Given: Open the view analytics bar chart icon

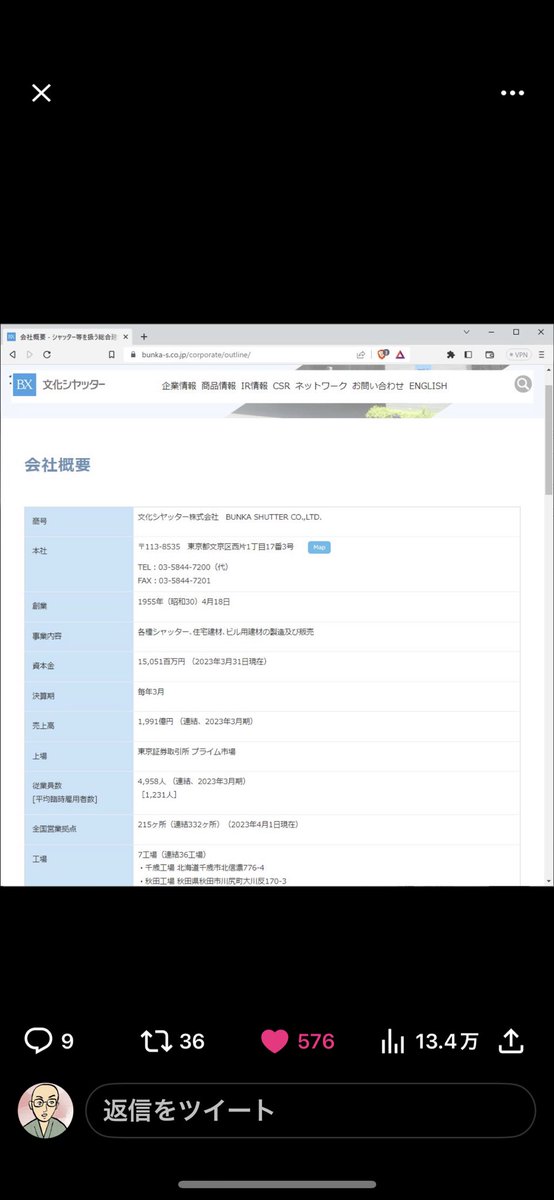Looking at the screenshot, I should [x=392, y=1041].
